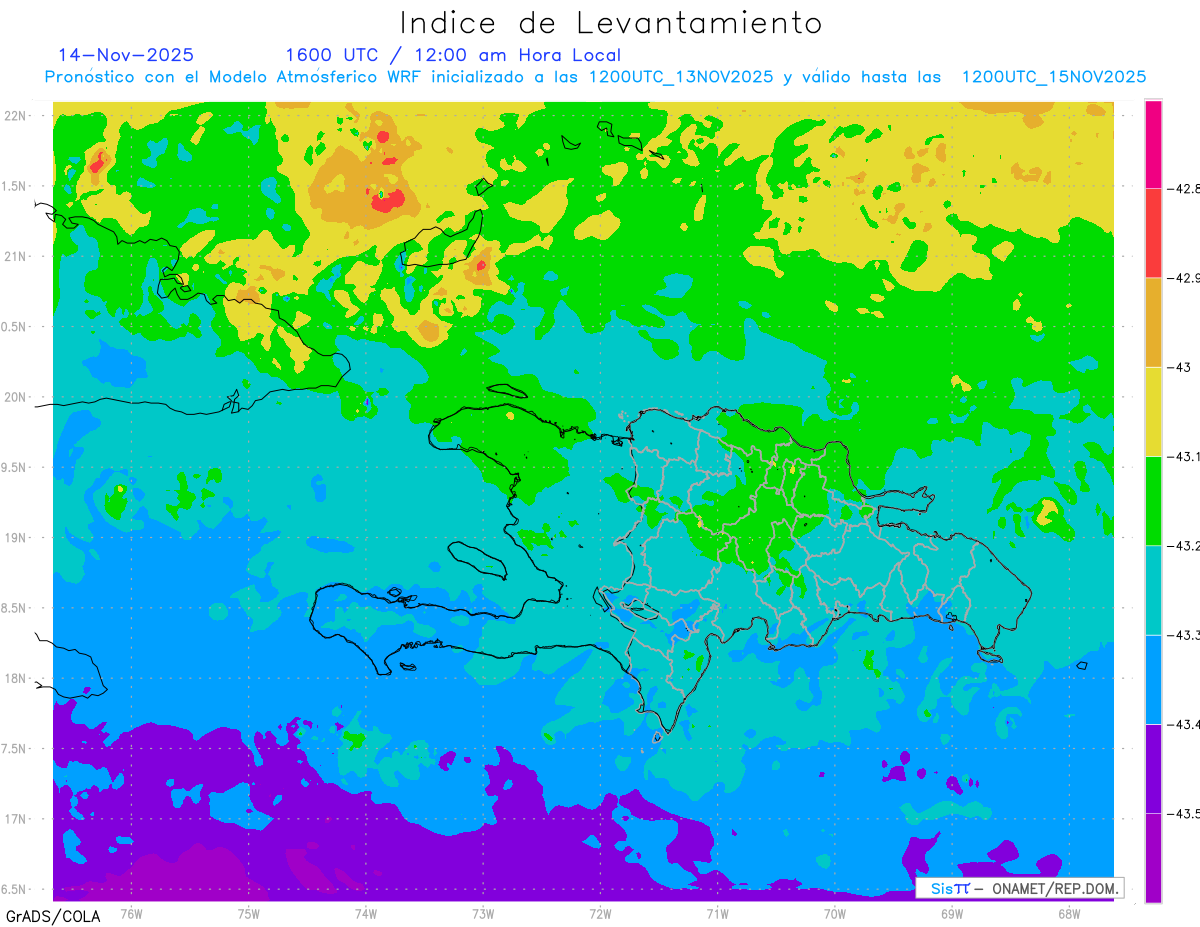Click the "1600 UTC / 12:00 am Hora Local" text

(453, 55)
